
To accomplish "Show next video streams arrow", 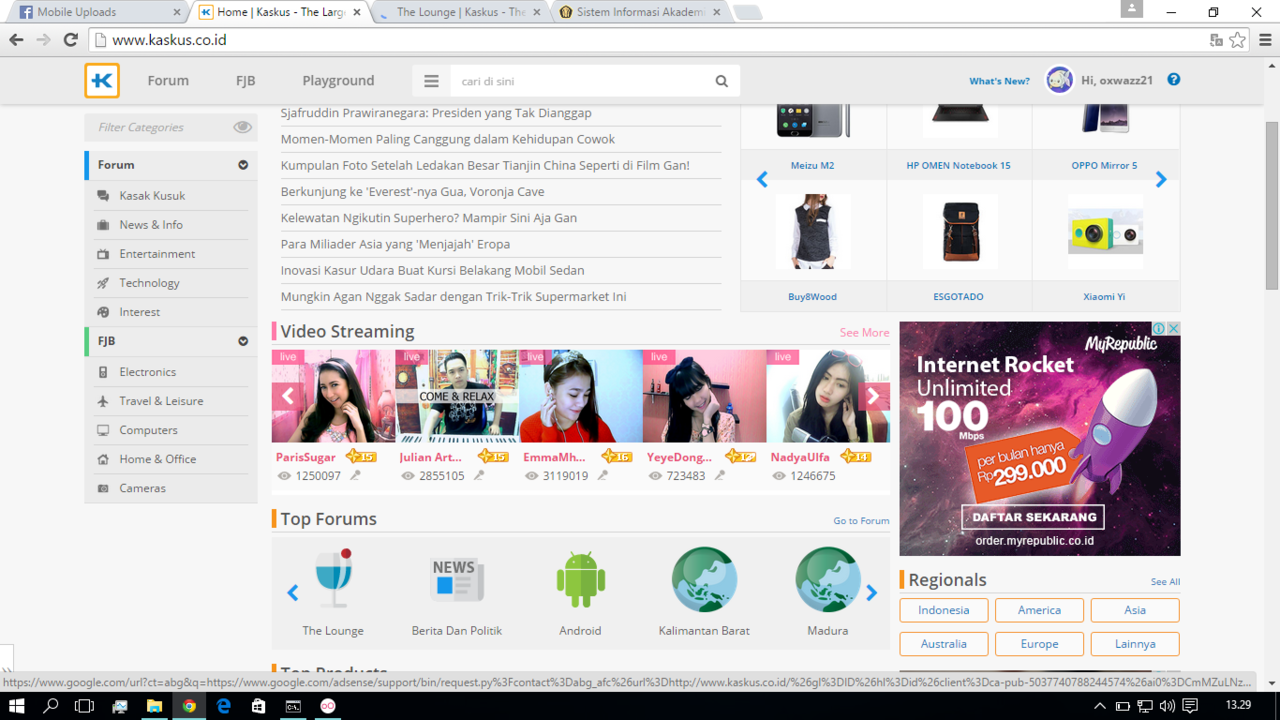I will (x=873, y=396).
